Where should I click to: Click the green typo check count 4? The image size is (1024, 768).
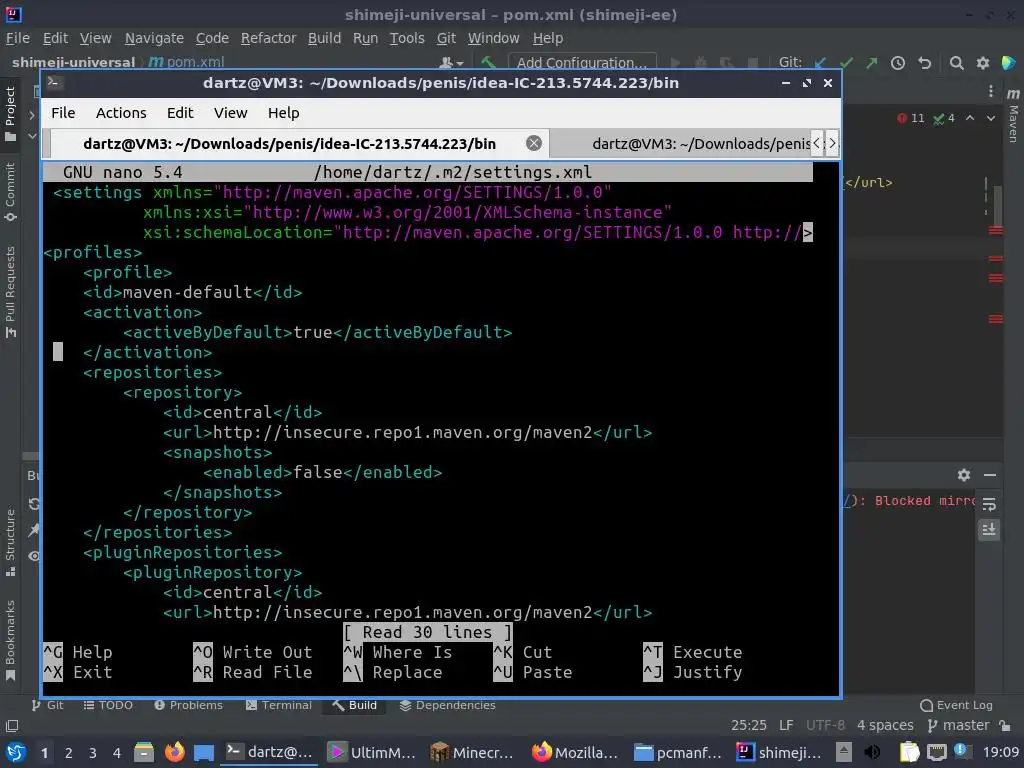pyautogui.click(x=944, y=118)
